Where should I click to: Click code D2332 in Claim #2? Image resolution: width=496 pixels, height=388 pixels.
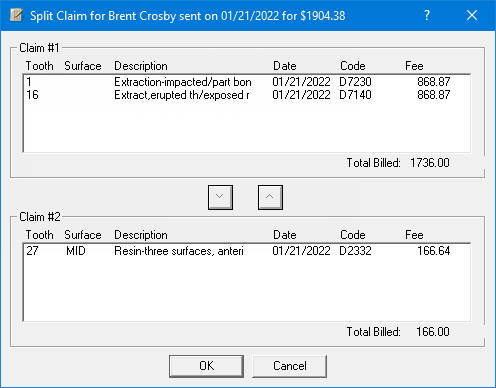[x=355, y=251]
